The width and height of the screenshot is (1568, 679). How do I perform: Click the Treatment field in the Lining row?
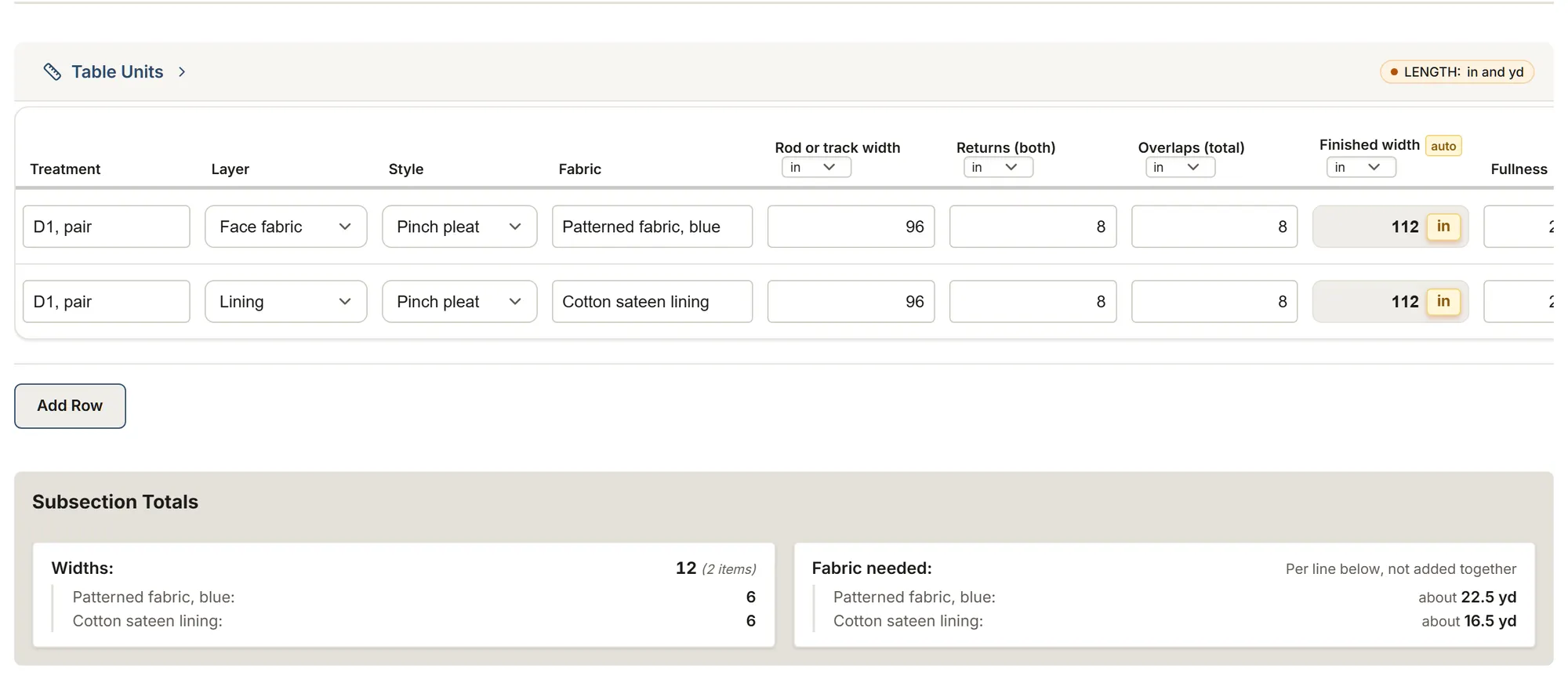click(107, 302)
